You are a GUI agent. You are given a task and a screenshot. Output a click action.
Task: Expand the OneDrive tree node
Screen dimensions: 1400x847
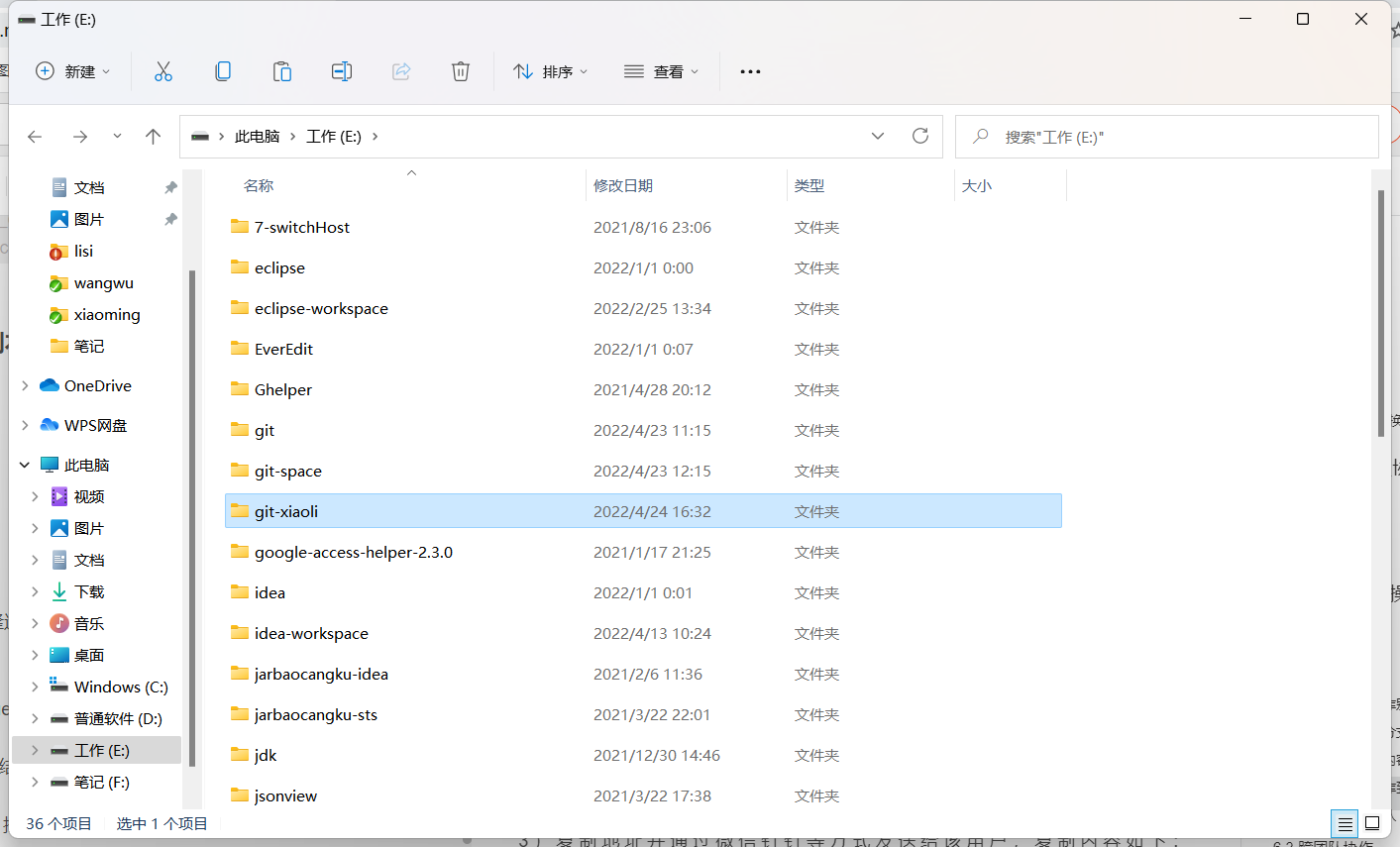[25, 385]
